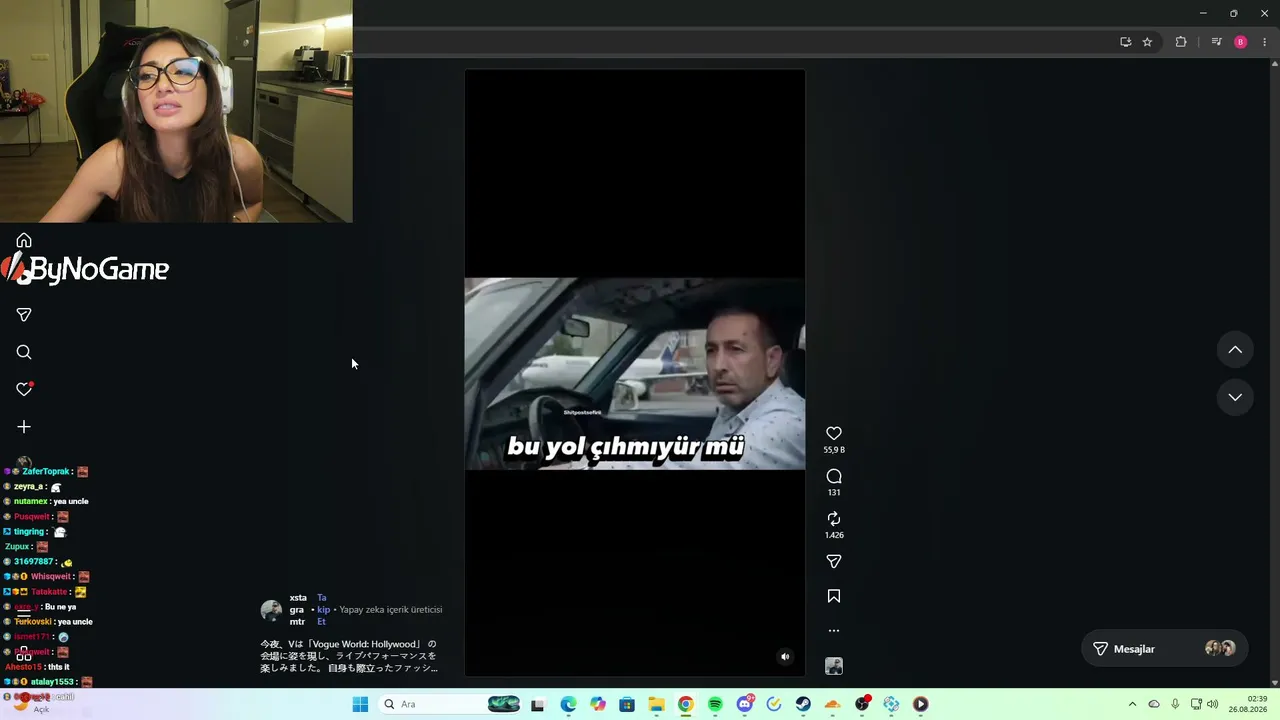The width and height of the screenshot is (1280, 720).
Task: Open Copilot from the taskbar
Action: pyautogui.click(x=597, y=704)
